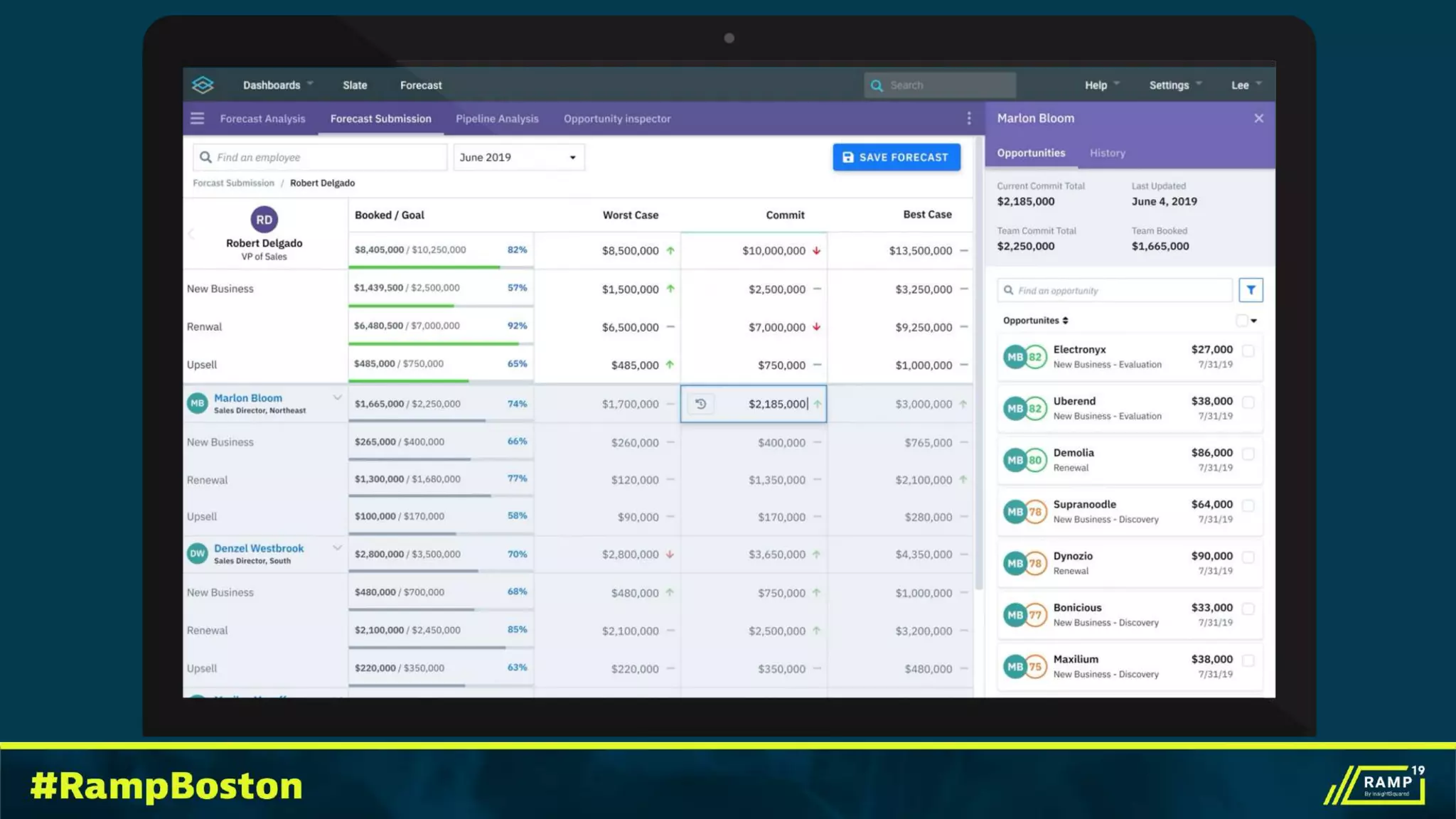Collapse the Marlon Bloom row chevron
The width and height of the screenshot is (1456, 819).
[337, 397]
